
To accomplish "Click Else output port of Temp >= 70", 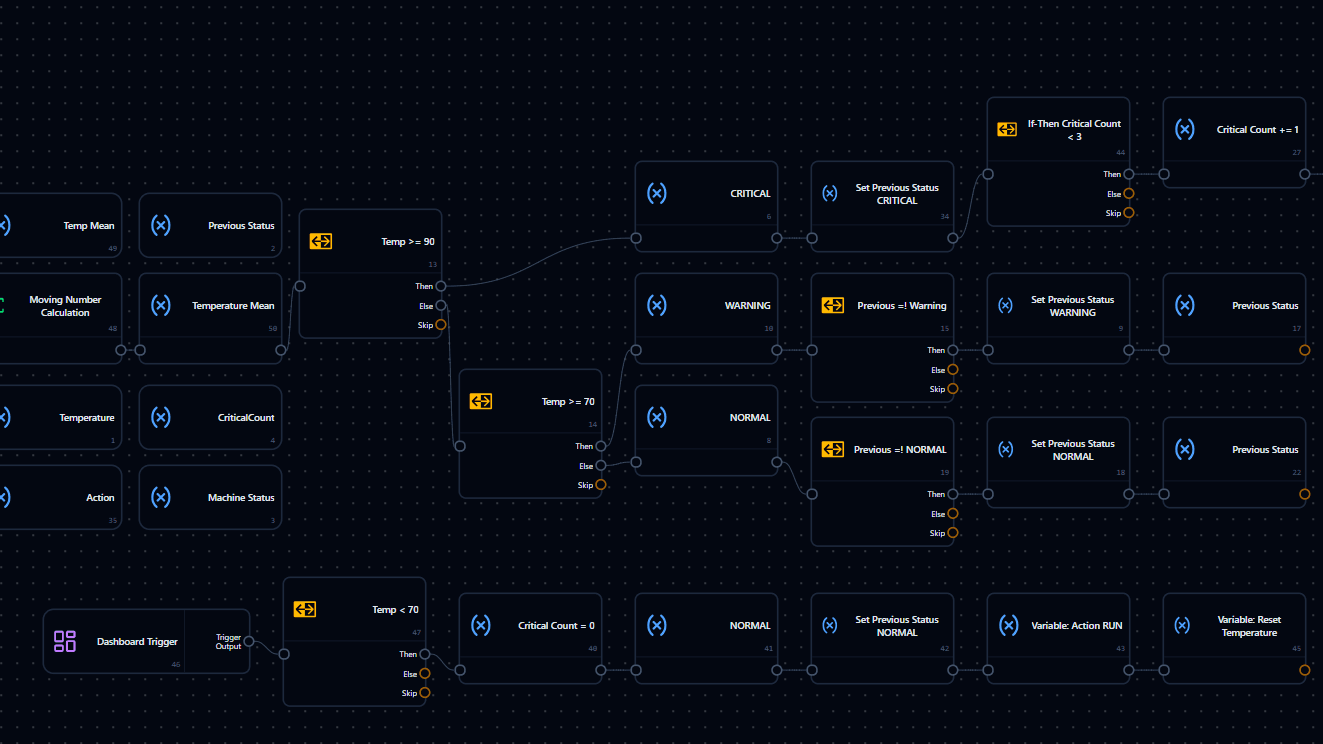I will pos(600,466).
